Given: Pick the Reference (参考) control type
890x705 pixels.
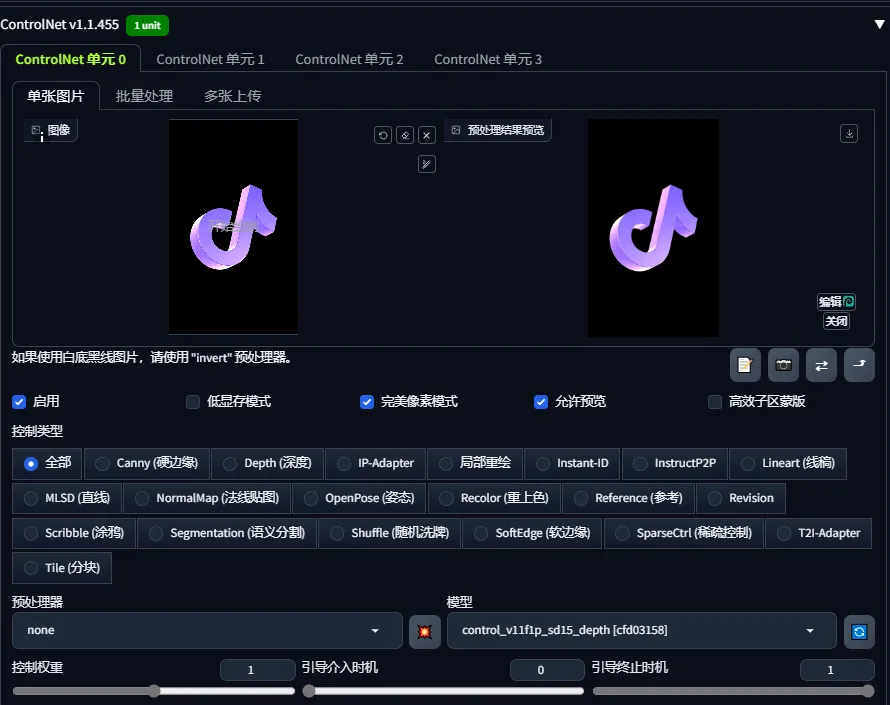Looking at the screenshot, I should 628,498.
